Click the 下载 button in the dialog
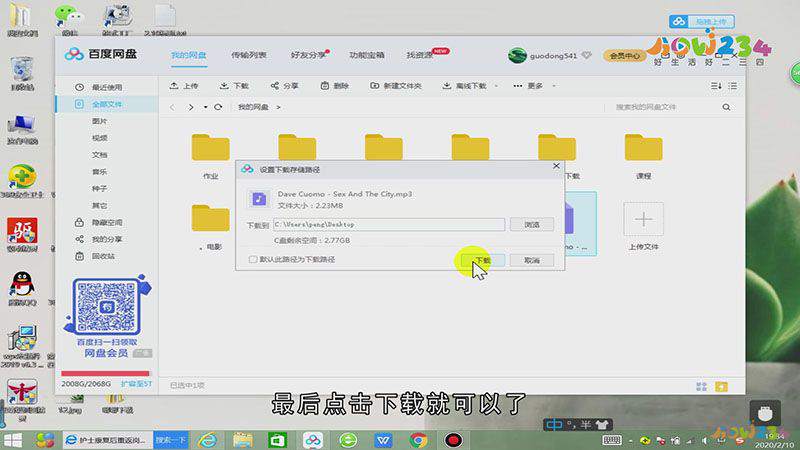The image size is (800, 450). click(x=482, y=260)
